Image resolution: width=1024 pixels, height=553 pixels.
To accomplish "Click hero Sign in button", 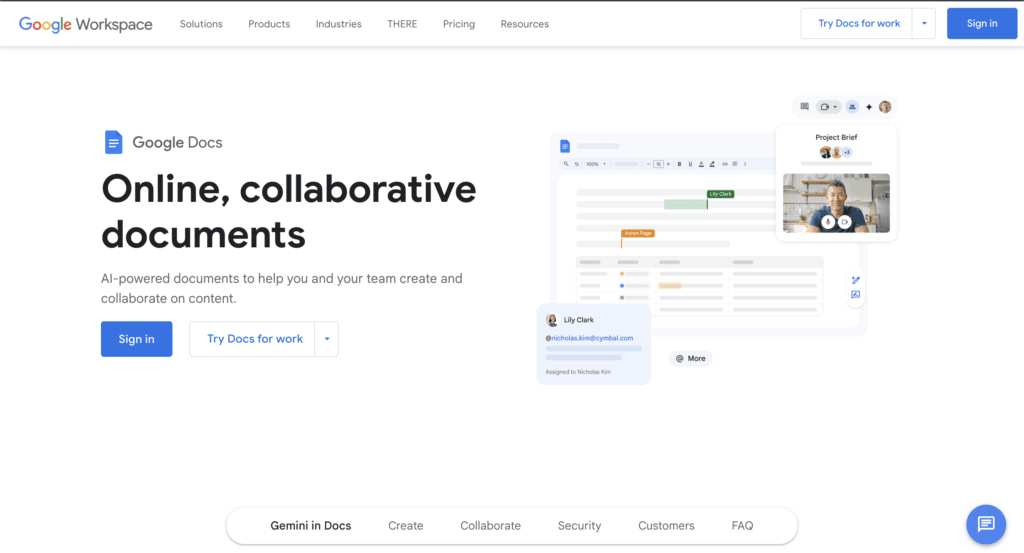I will coord(136,339).
